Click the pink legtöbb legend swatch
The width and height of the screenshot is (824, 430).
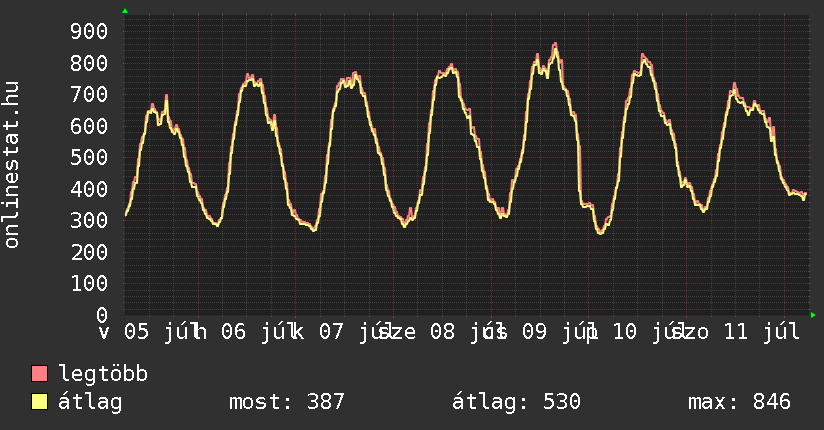click(39, 373)
